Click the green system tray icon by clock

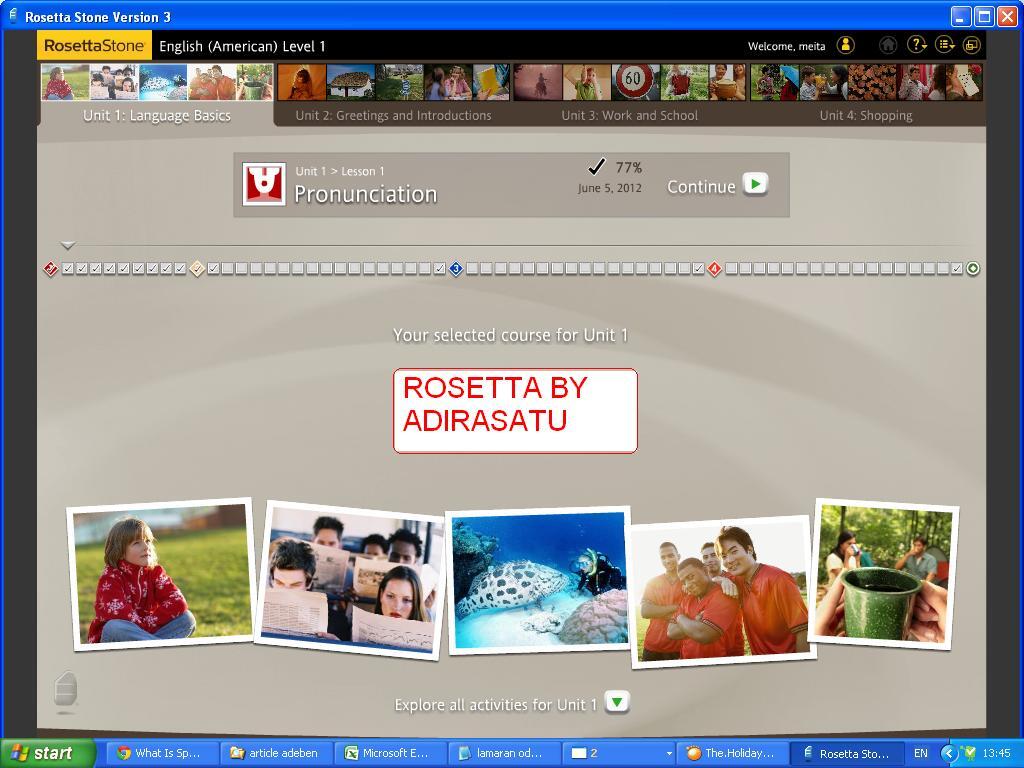969,754
